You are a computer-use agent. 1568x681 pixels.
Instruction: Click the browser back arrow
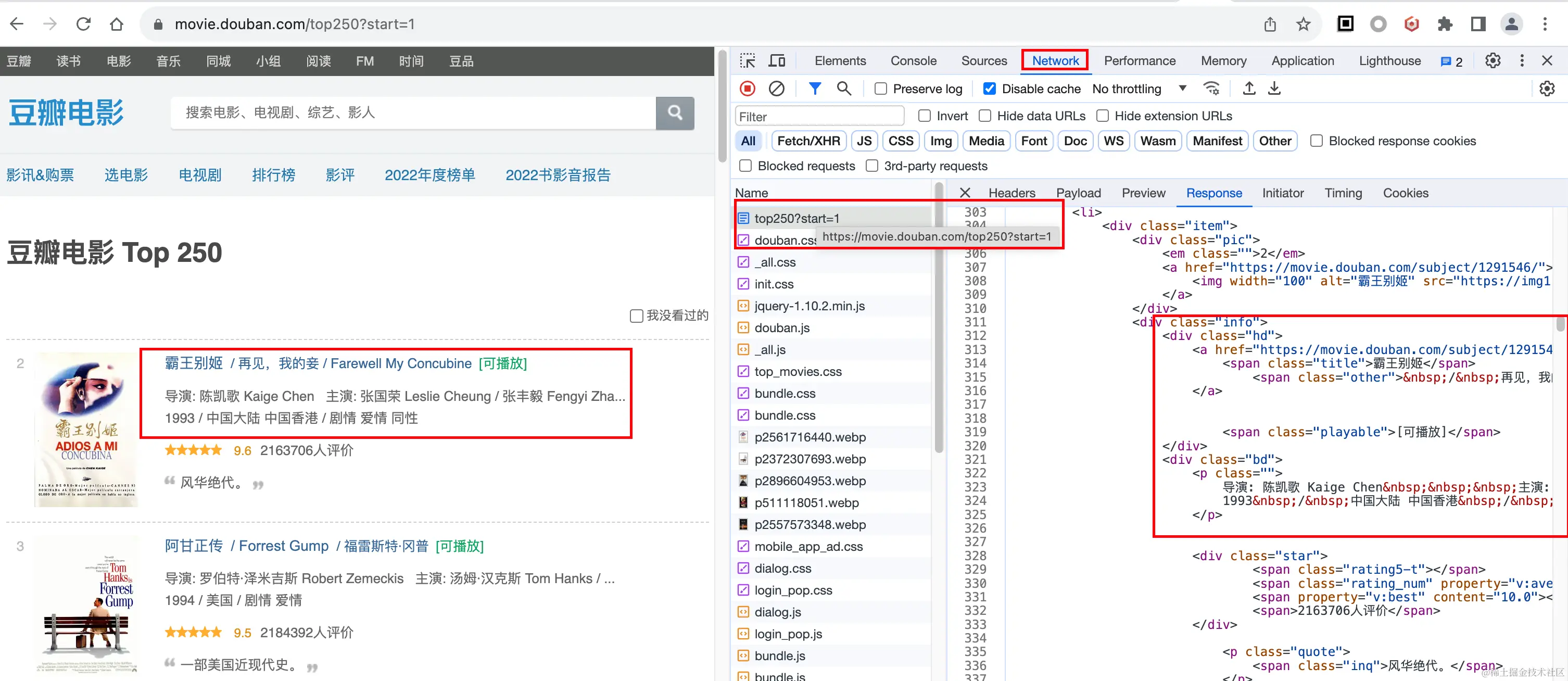(17, 24)
